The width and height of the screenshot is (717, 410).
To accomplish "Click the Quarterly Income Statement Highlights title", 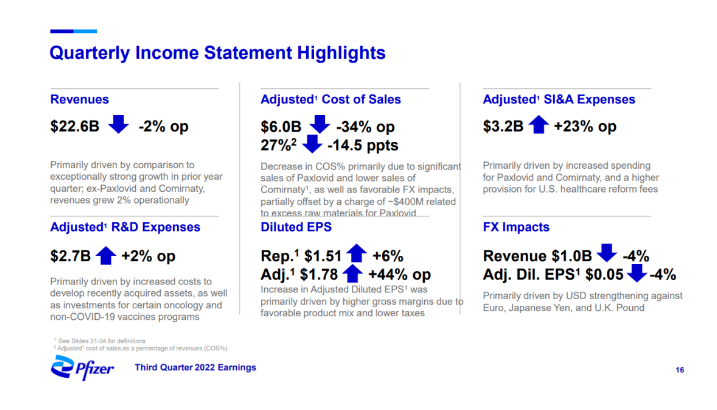I will click(217, 50).
